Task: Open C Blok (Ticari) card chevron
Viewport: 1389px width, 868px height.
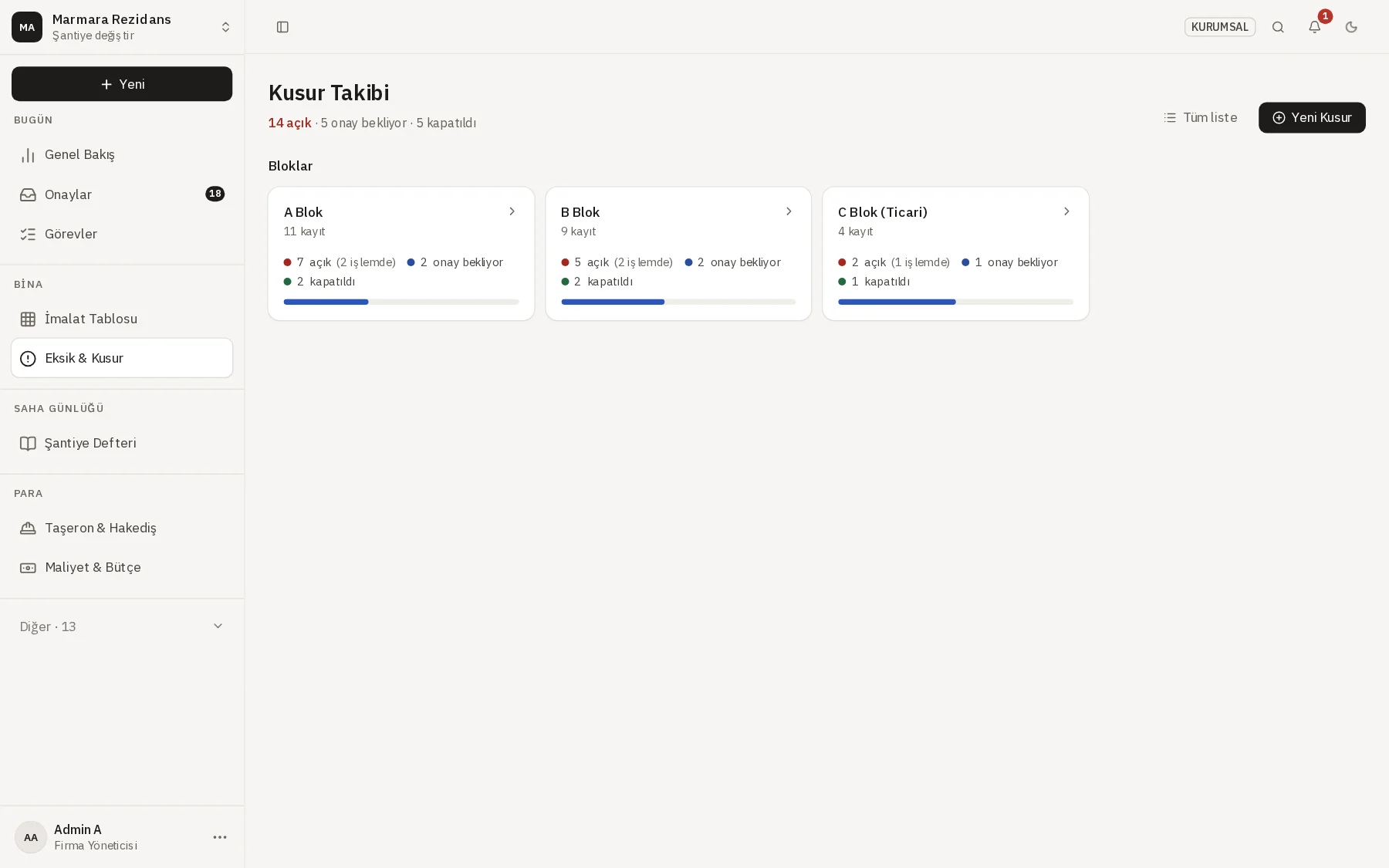Action: (1066, 211)
